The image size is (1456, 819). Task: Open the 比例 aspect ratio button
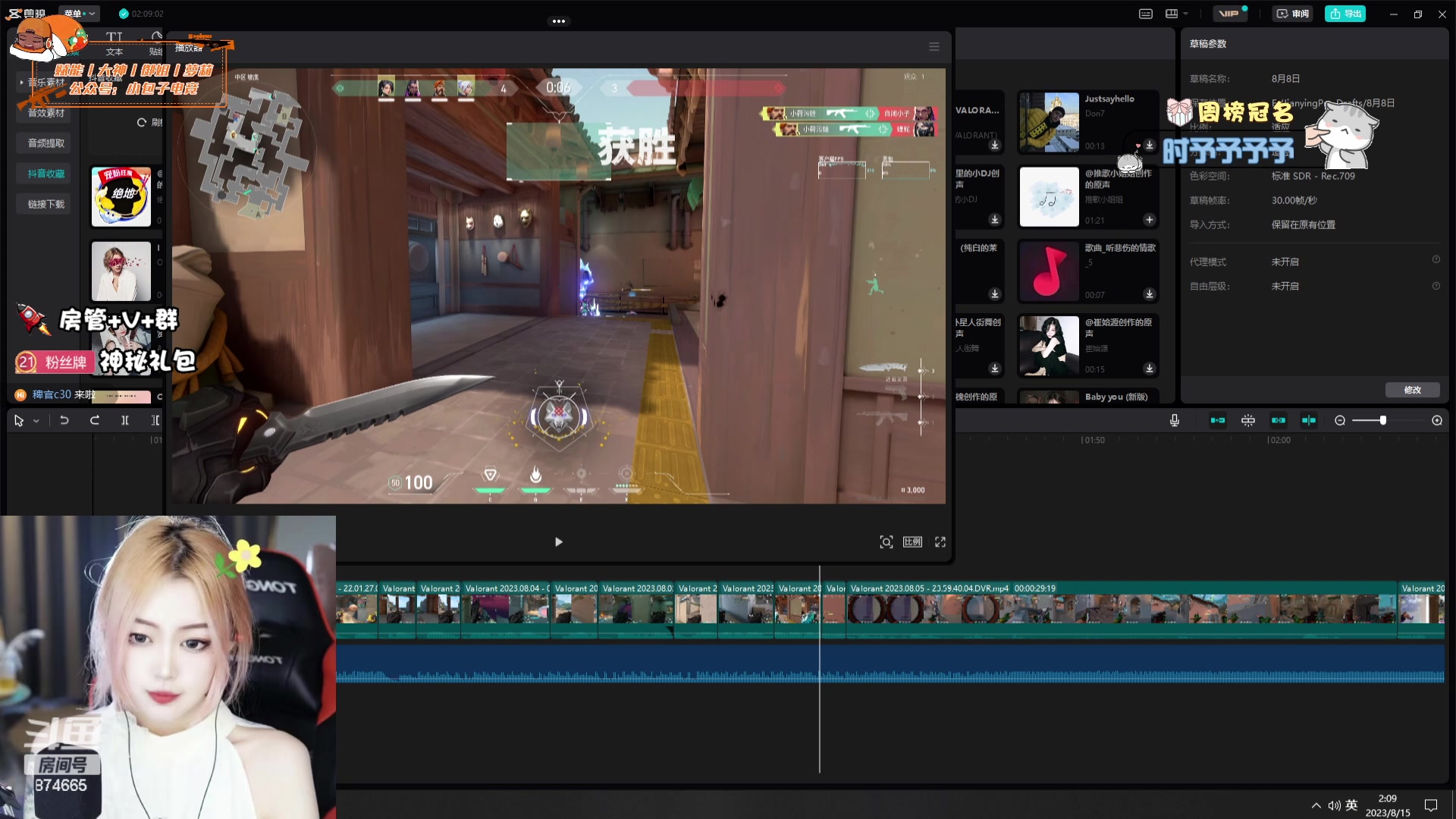click(912, 541)
